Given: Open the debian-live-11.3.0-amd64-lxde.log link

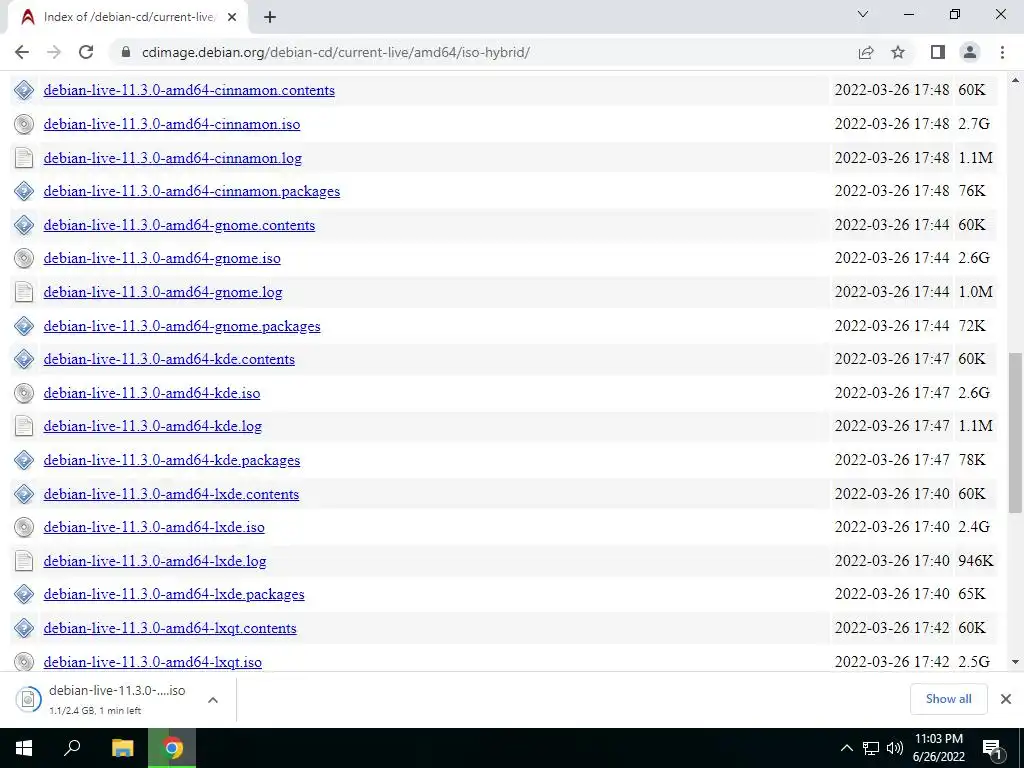Looking at the screenshot, I should click(155, 561).
